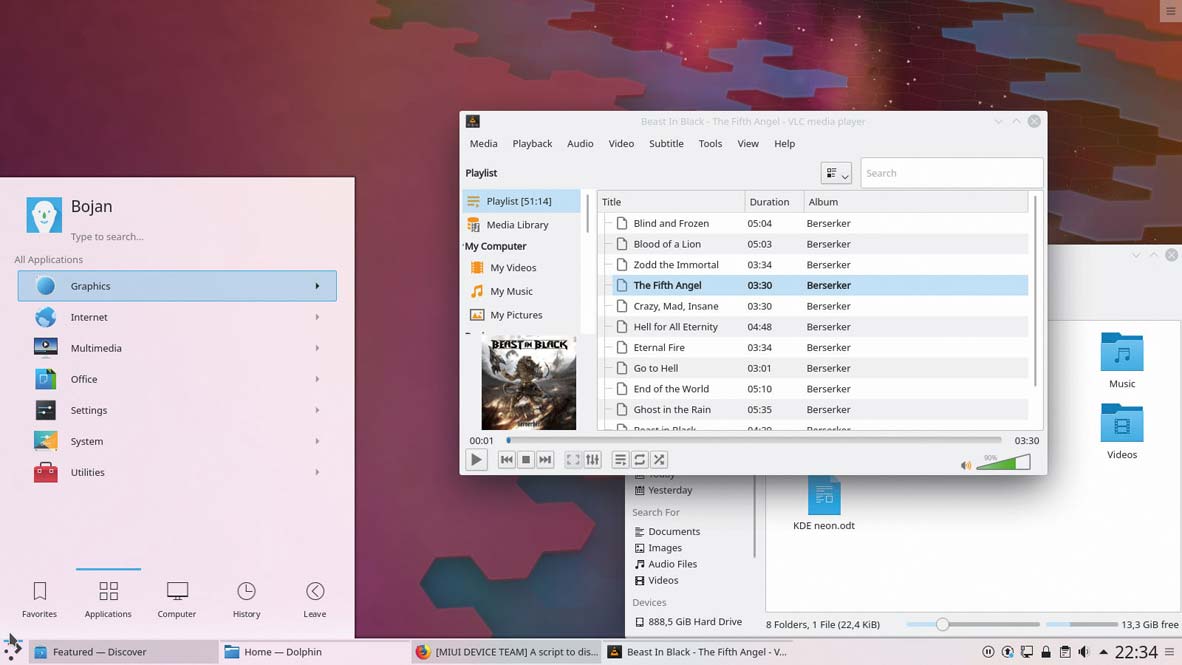Expand the Utilities application category

pos(177,472)
